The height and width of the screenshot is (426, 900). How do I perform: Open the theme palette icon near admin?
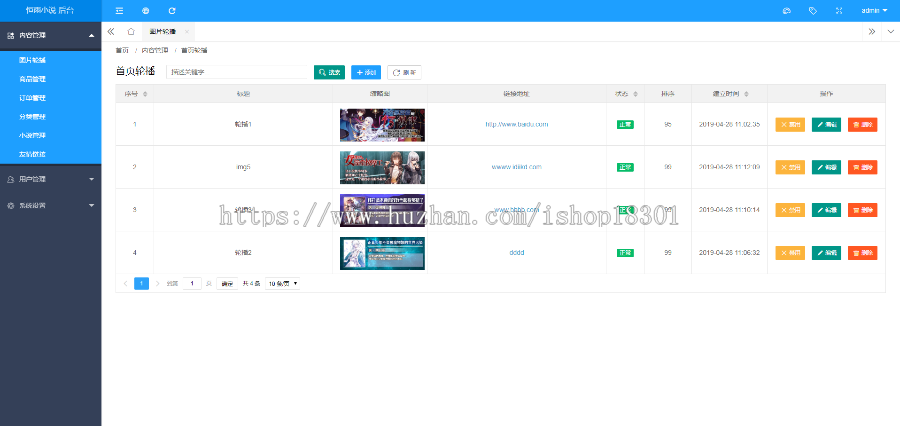tap(787, 10)
